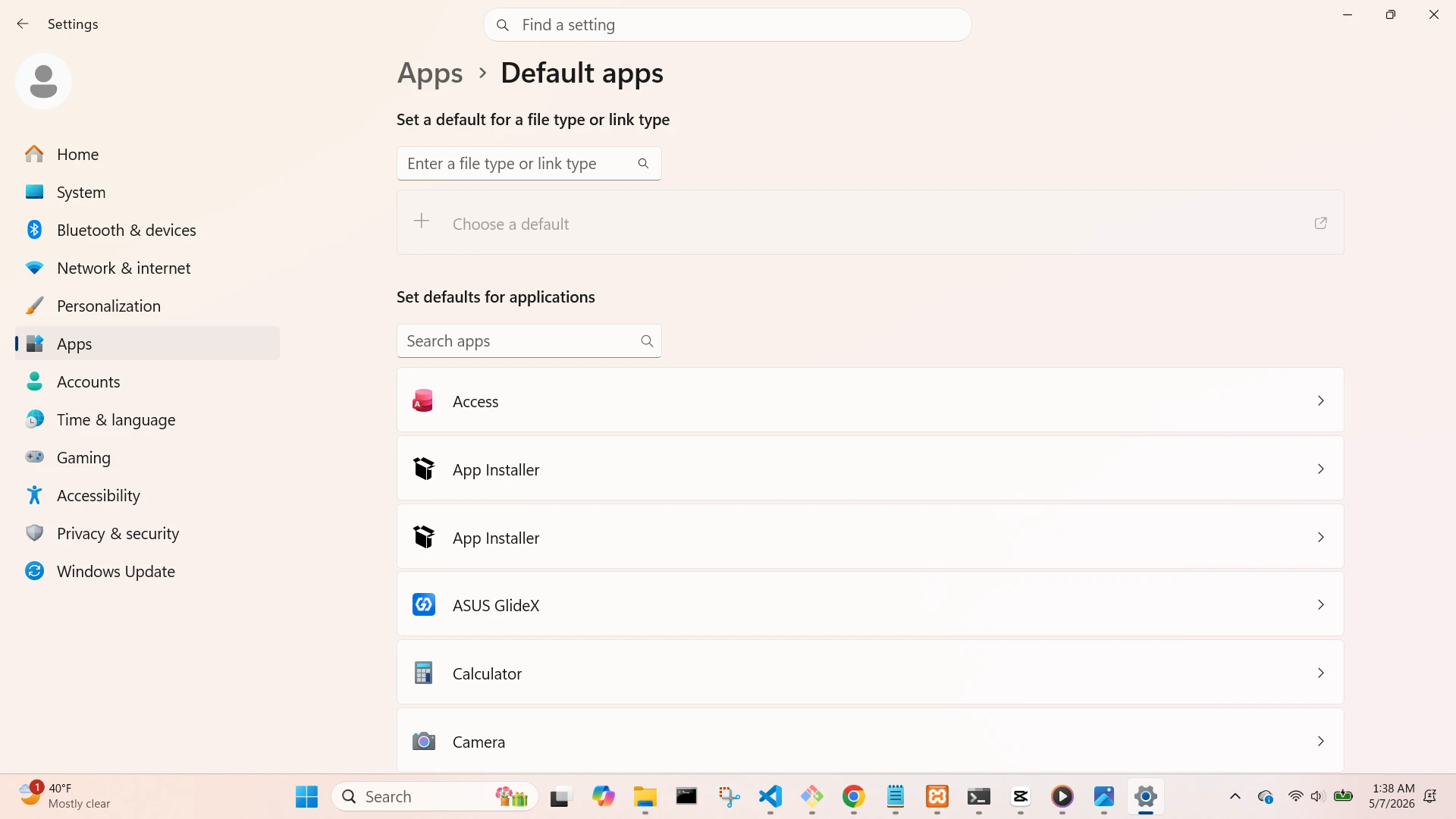1456x819 pixels.
Task: Open the notifications bell icon
Action: (x=1430, y=796)
